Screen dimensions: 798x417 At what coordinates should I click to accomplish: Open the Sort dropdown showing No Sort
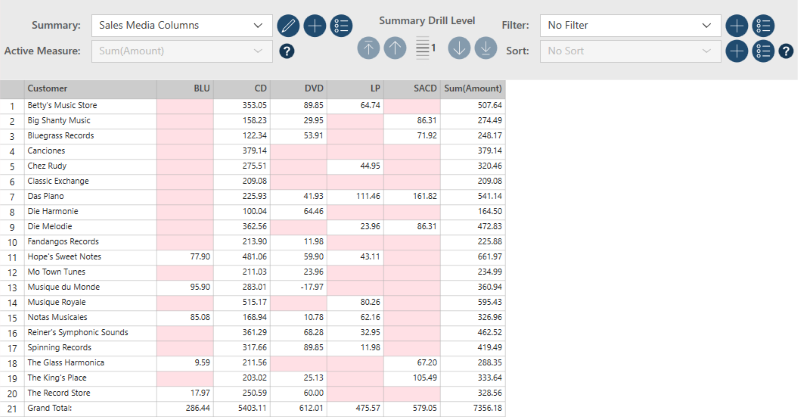[630, 50]
